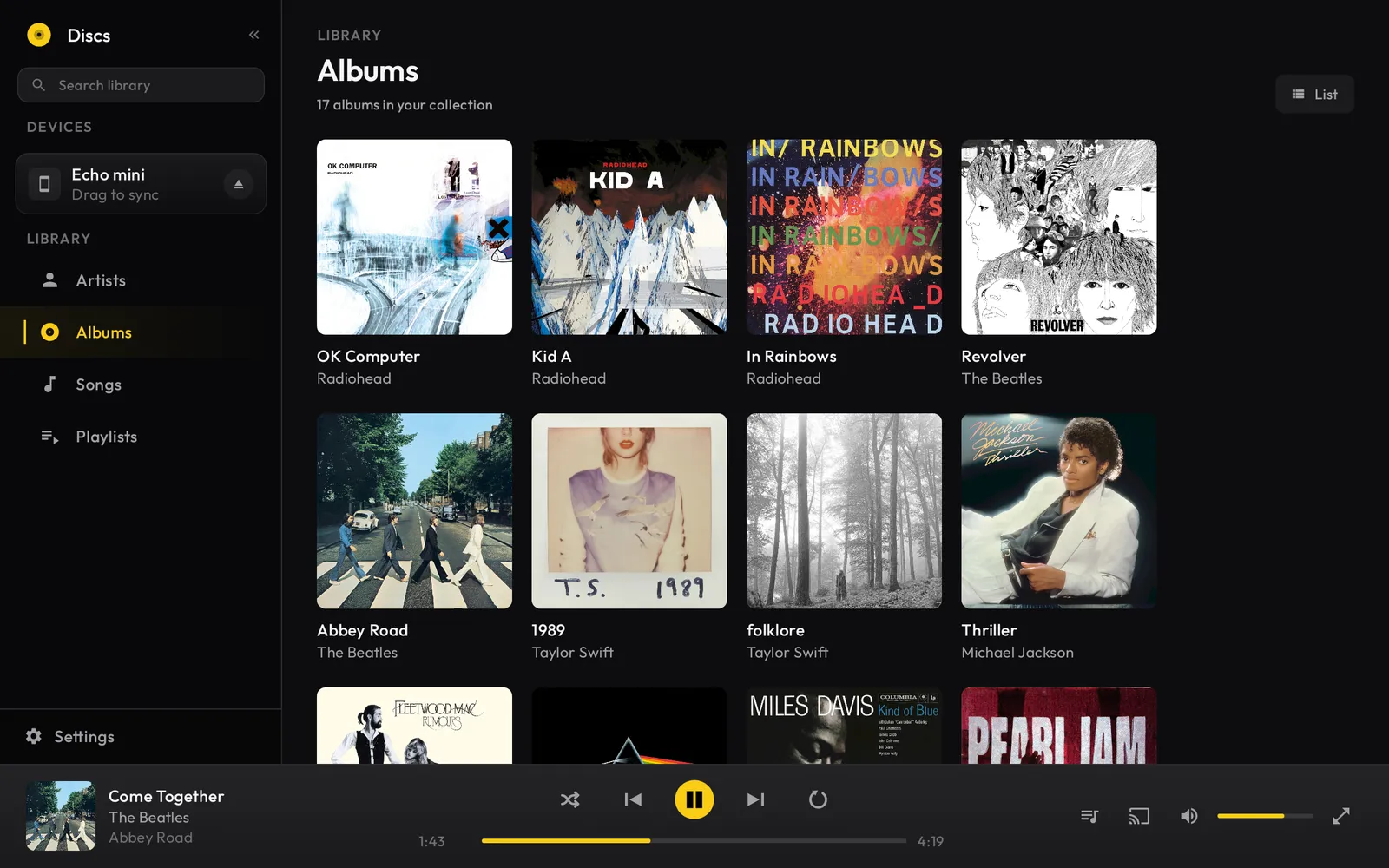Collapse the sidebar with double-chevron icon
The width and height of the screenshot is (1389, 868).
coord(253,35)
